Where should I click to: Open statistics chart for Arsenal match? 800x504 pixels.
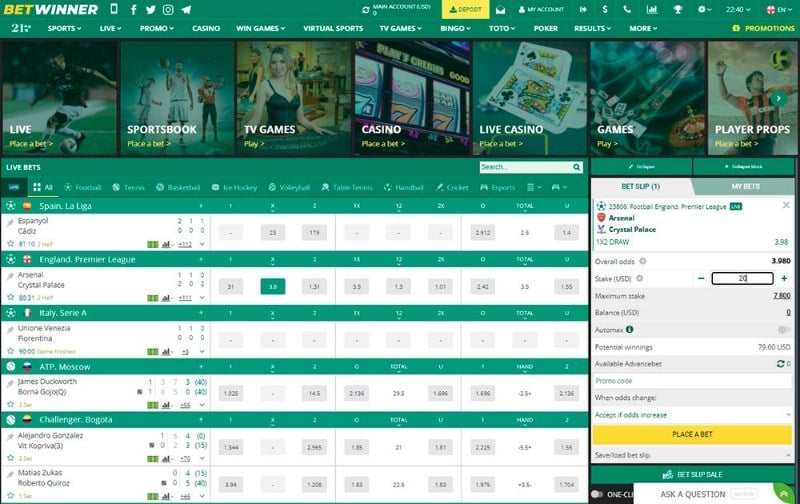tap(166, 297)
